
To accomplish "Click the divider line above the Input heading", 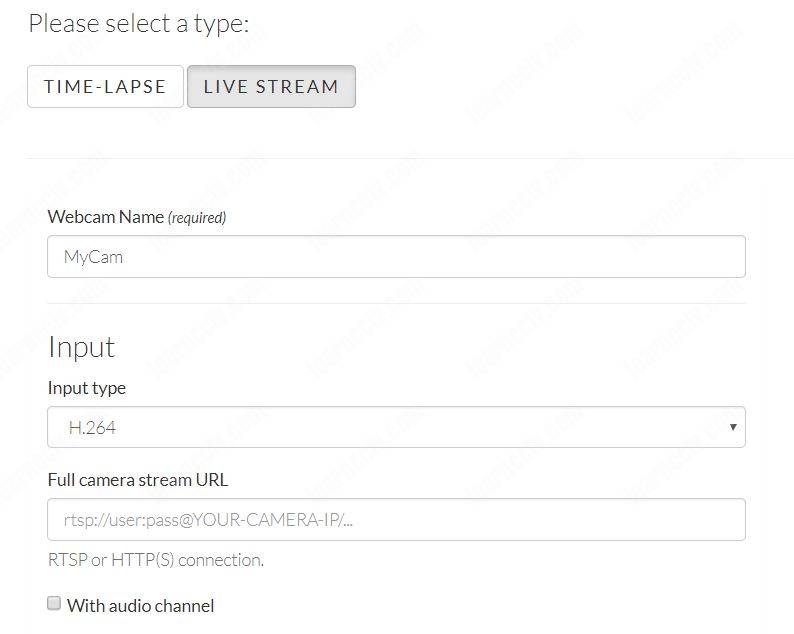I will [396, 303].
